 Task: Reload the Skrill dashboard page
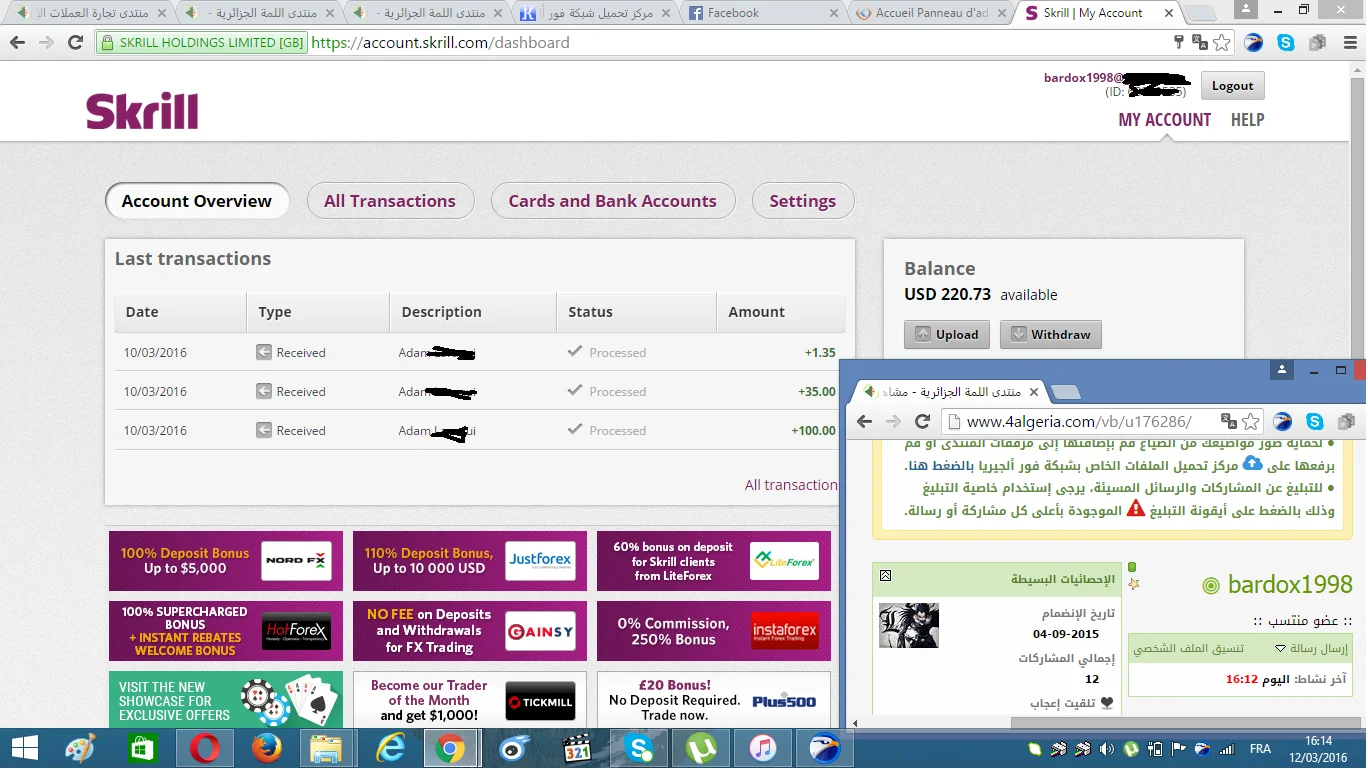75,43
